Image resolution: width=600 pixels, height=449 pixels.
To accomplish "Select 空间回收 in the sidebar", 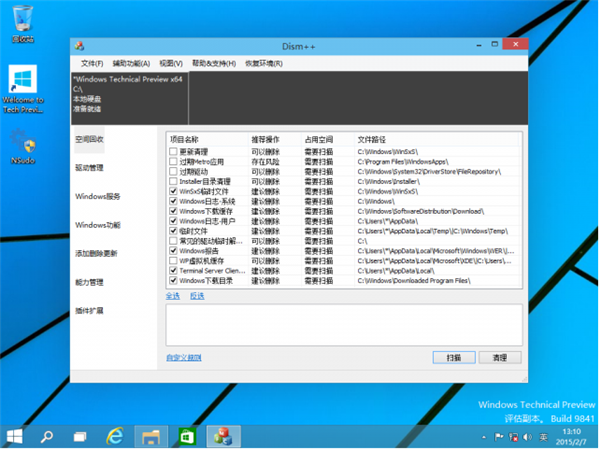I will click(x=89, y=139).
